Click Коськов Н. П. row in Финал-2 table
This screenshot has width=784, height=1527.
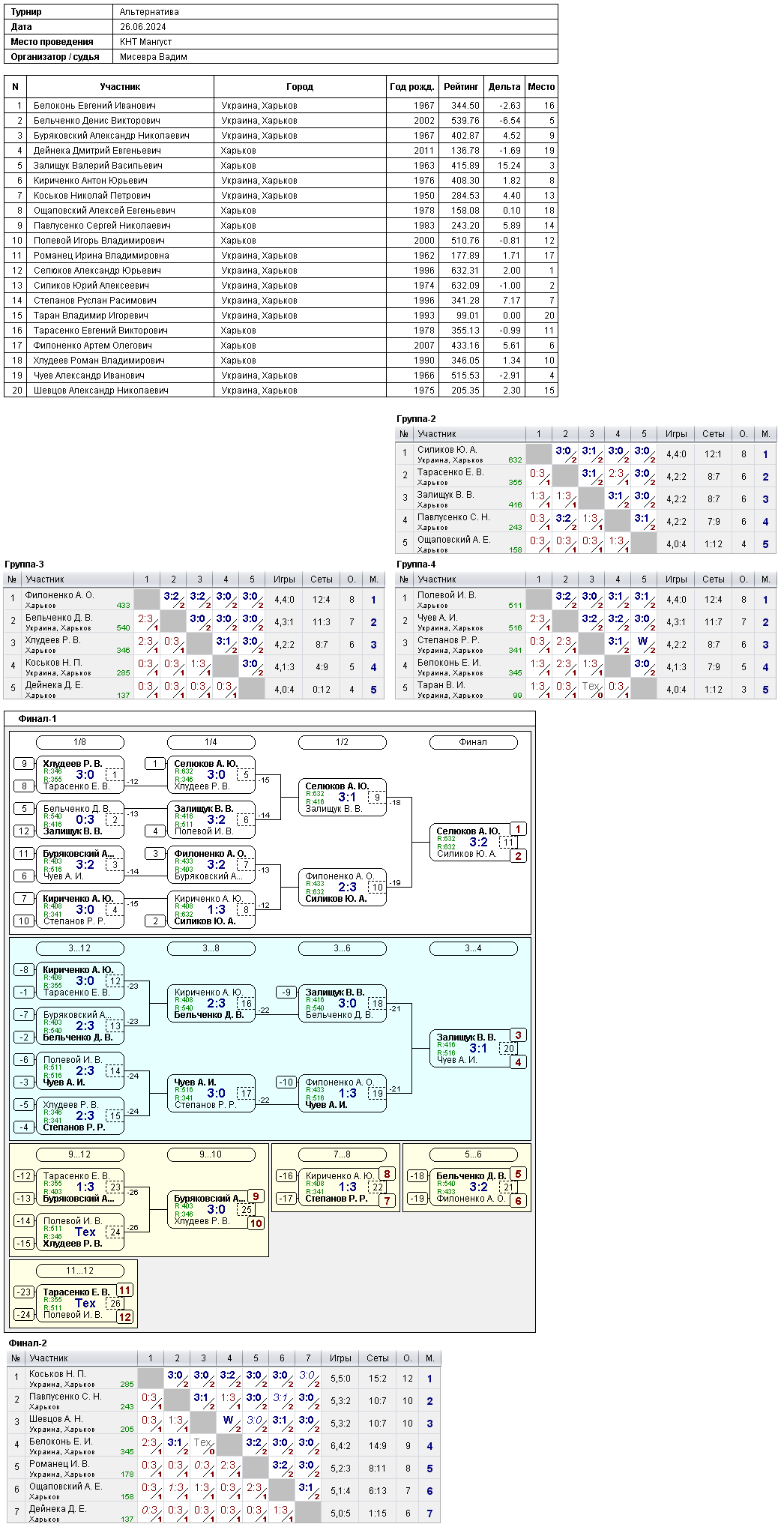tap(224, 1378)
